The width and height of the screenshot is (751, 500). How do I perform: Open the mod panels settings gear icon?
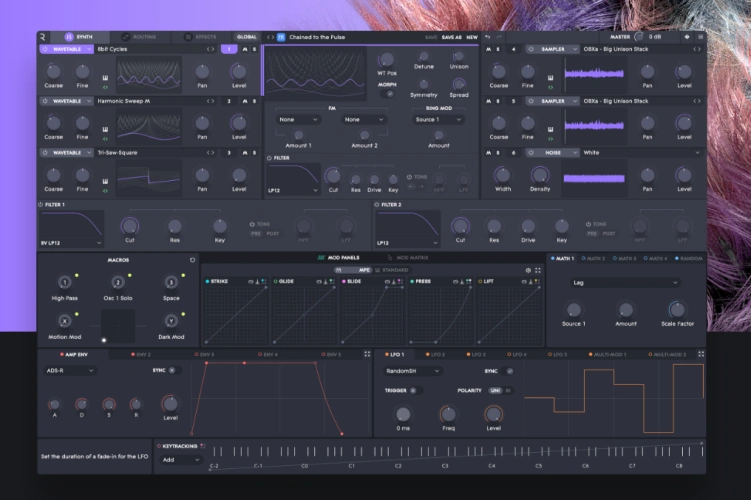tap(527, 270)
